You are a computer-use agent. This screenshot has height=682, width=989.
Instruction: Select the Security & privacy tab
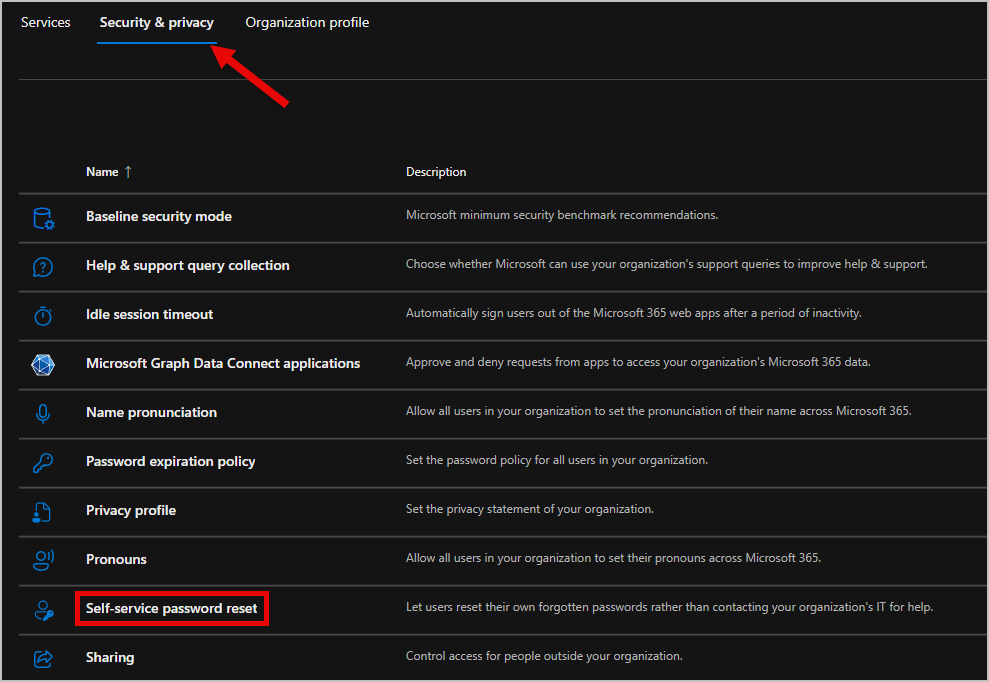[157, 22]
